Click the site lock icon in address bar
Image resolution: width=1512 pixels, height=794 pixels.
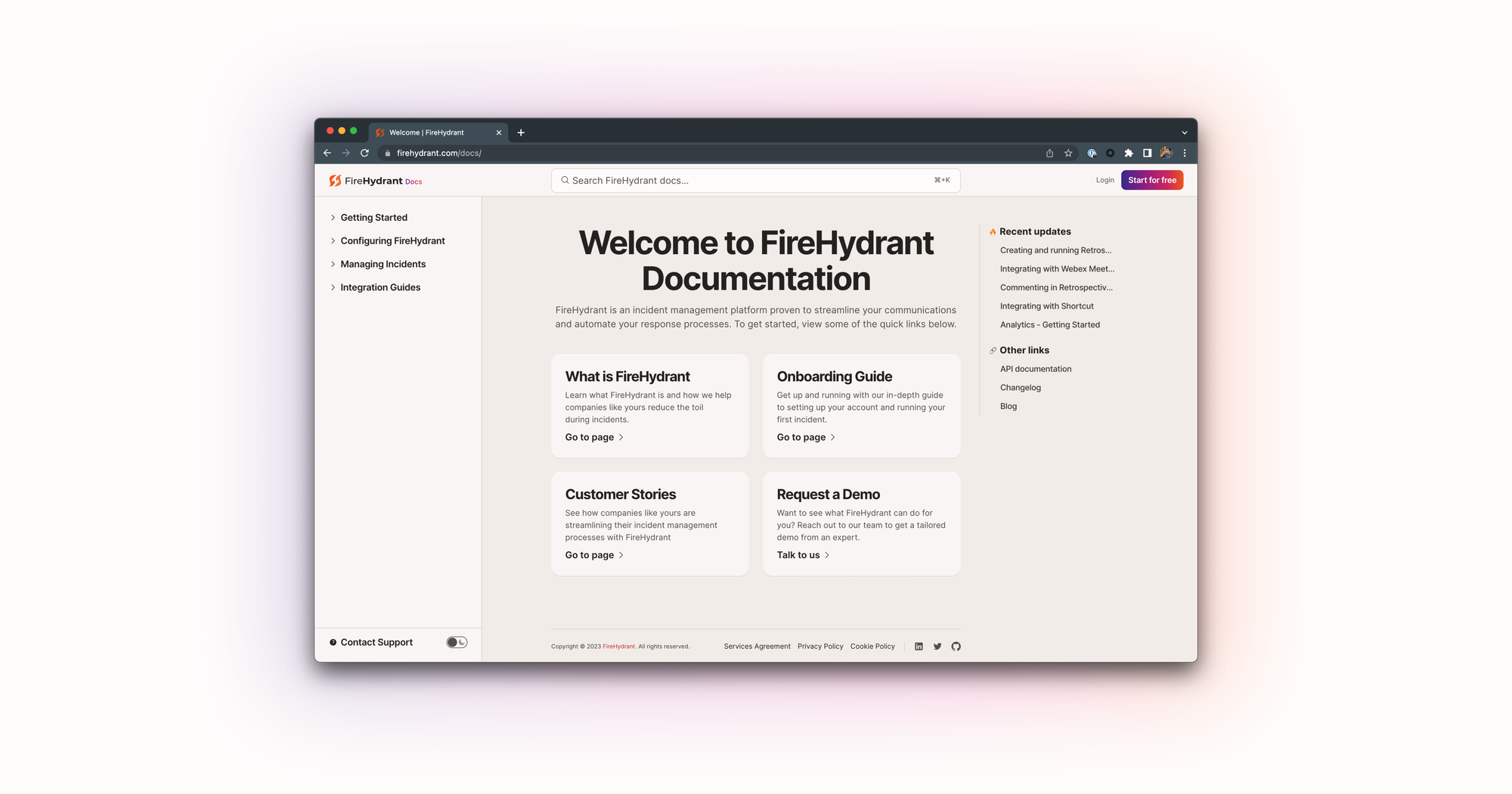[387, 153]
